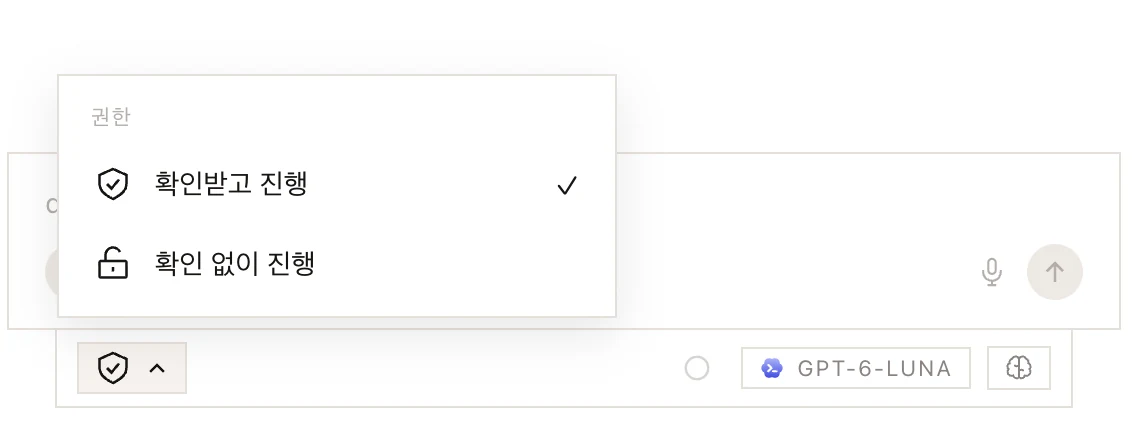Viewport: 1140px width, 440px height.
Task: Select the '확인받고 진행' permission option
Action: 337,184
